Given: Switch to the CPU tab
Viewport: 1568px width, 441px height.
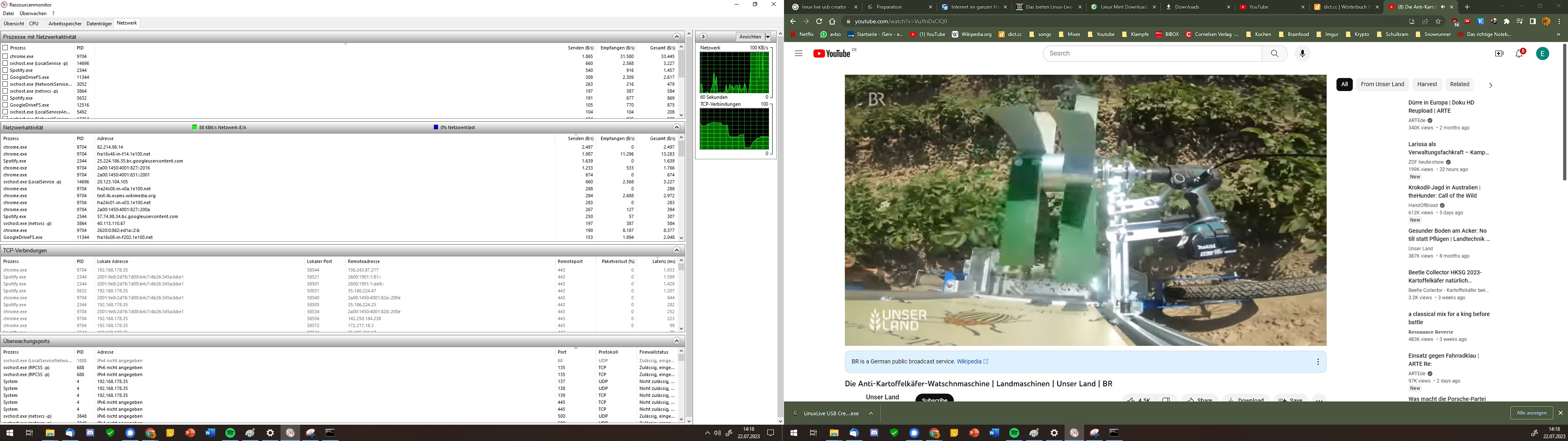Looking at the screenshot, I should point(33,23).
